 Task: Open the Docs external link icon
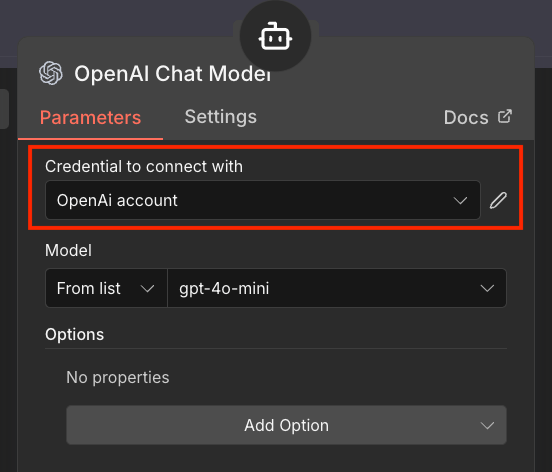click(504, 117)
